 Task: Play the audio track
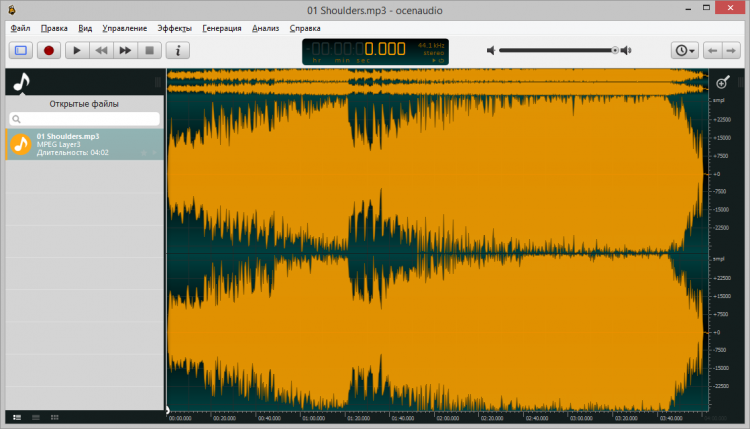[77, 50]
